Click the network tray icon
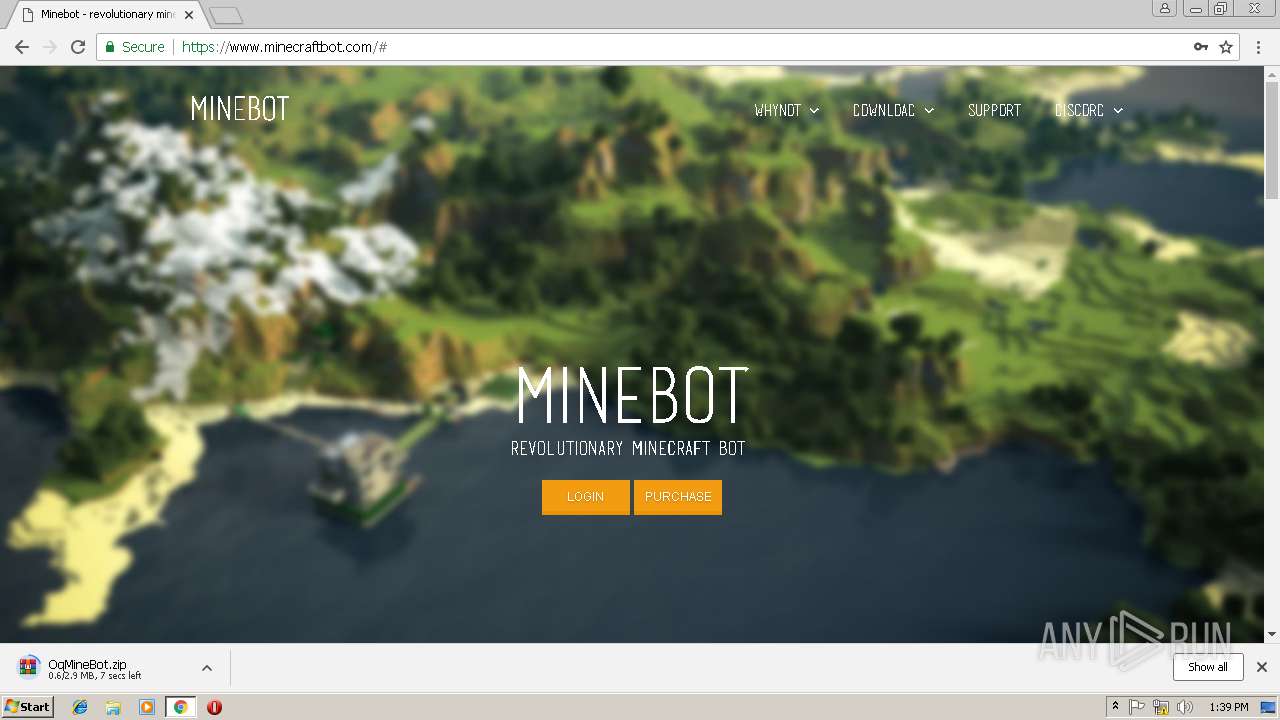1280x720 pixels. (x=1161, y=707)
